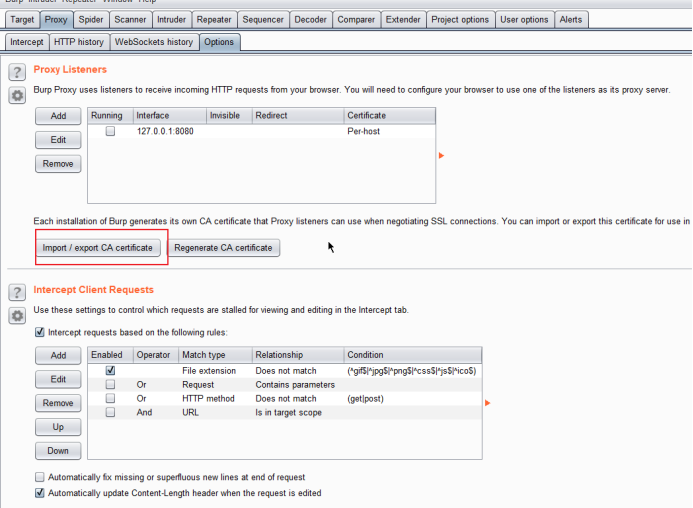Click the Operator column header
The width and height of the screenshot is (693, 508).
pyautogui.click(x=156, y=355)
